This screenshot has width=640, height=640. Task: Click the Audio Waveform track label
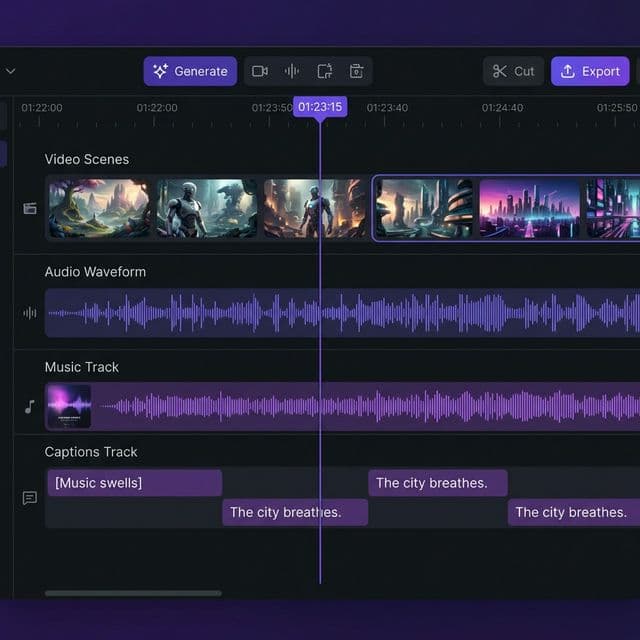[x=95, y=272]
